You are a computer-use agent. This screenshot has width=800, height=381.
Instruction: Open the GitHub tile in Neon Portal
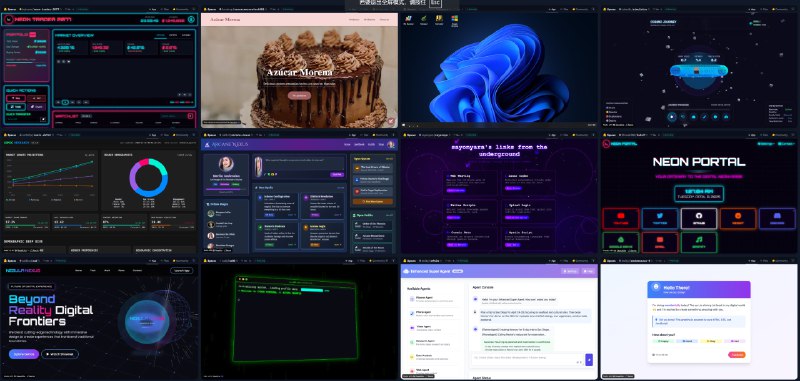pyautogui.click(x=698, y=218)
